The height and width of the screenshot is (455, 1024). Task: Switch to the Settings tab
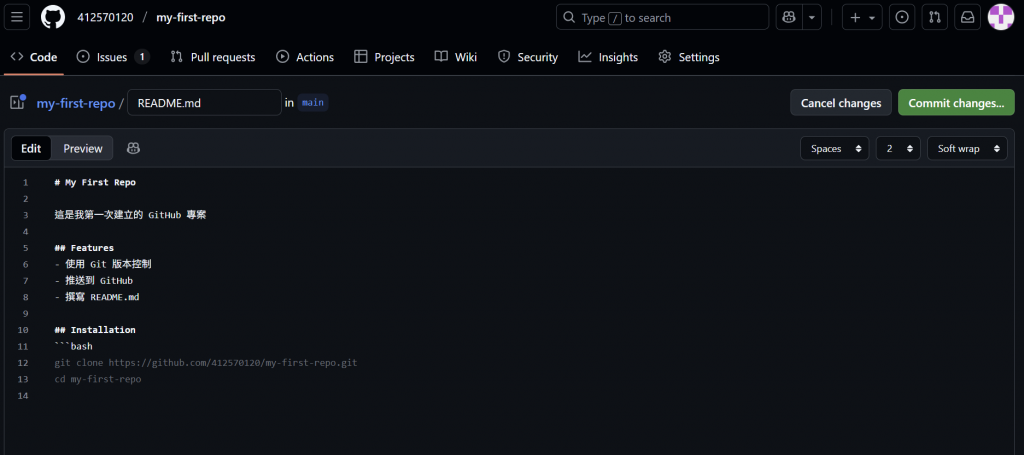click(x=689, y=57)
